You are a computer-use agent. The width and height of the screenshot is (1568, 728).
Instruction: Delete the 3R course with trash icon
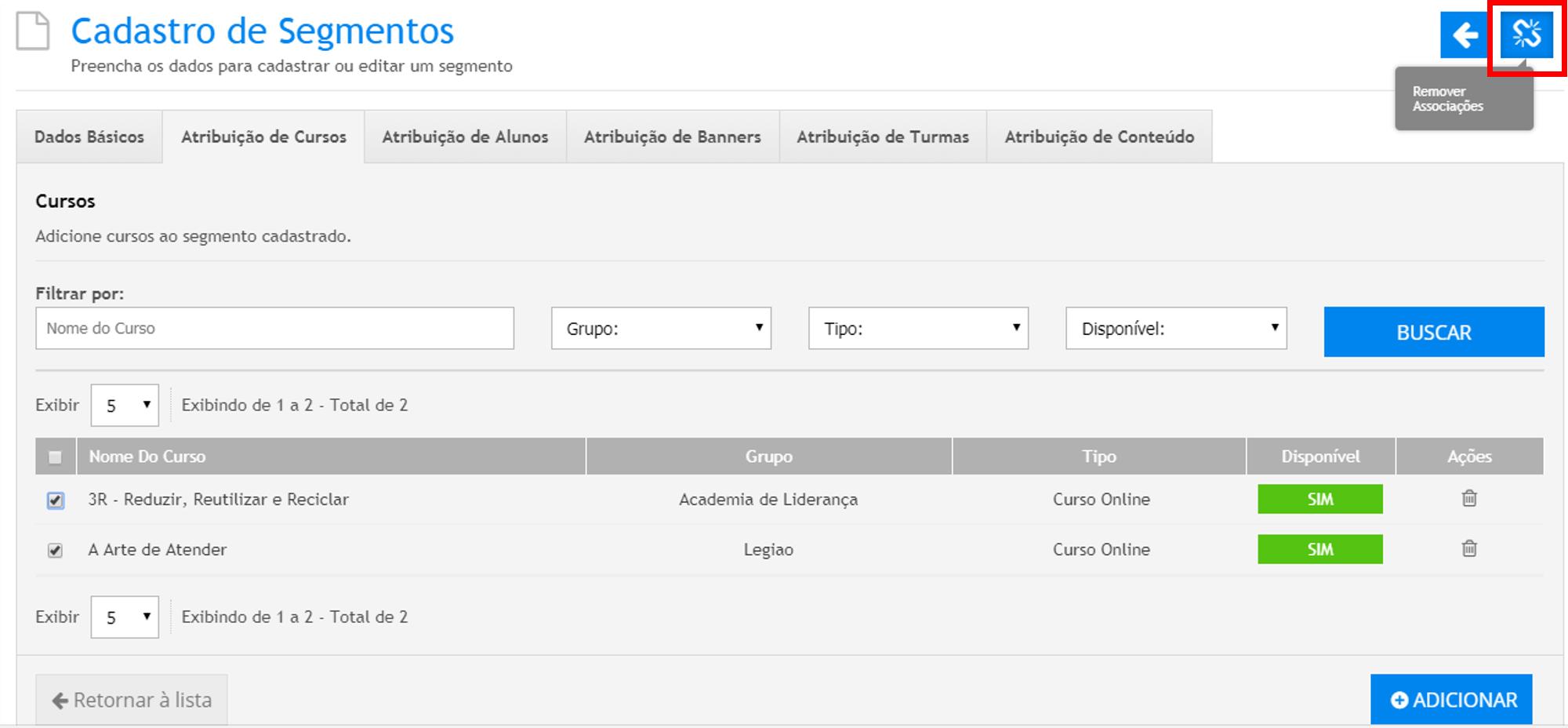point(1469,499)
